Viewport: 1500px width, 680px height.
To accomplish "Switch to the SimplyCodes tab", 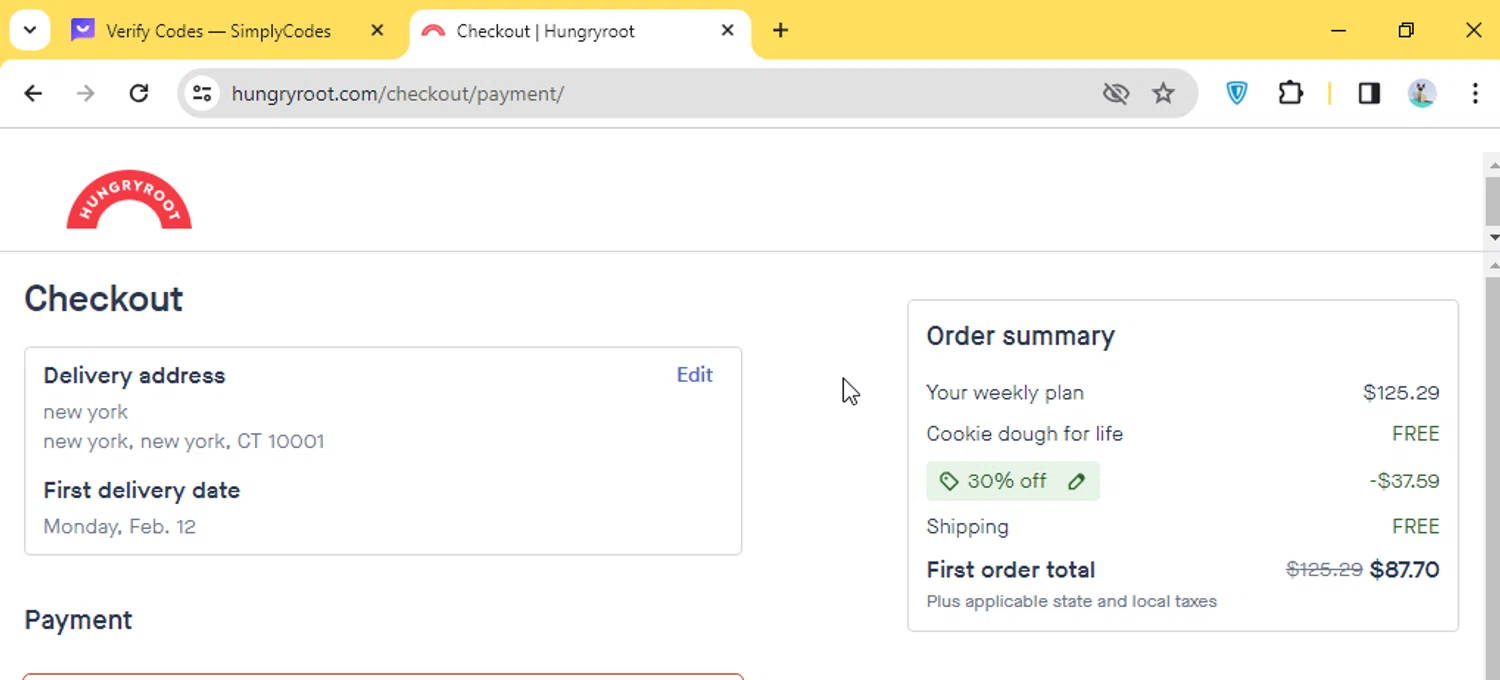I will (215, 31).
